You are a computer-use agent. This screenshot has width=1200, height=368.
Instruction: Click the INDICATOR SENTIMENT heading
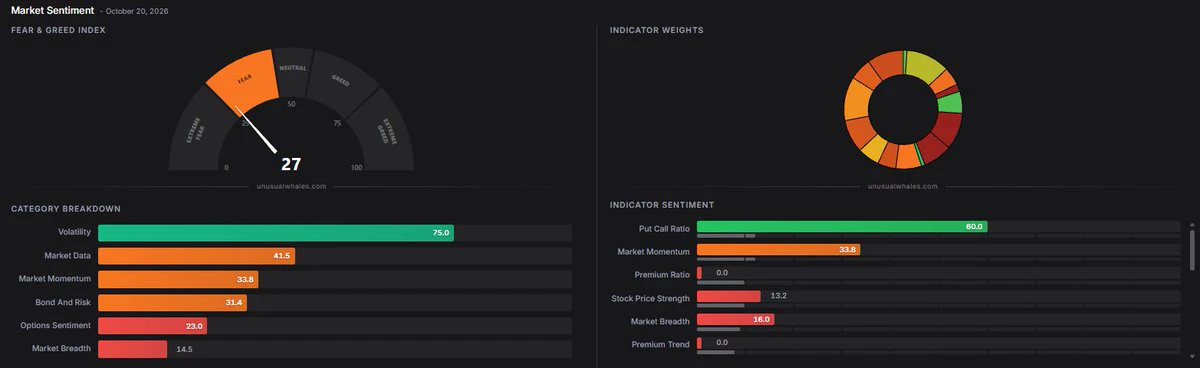point(662,205)
